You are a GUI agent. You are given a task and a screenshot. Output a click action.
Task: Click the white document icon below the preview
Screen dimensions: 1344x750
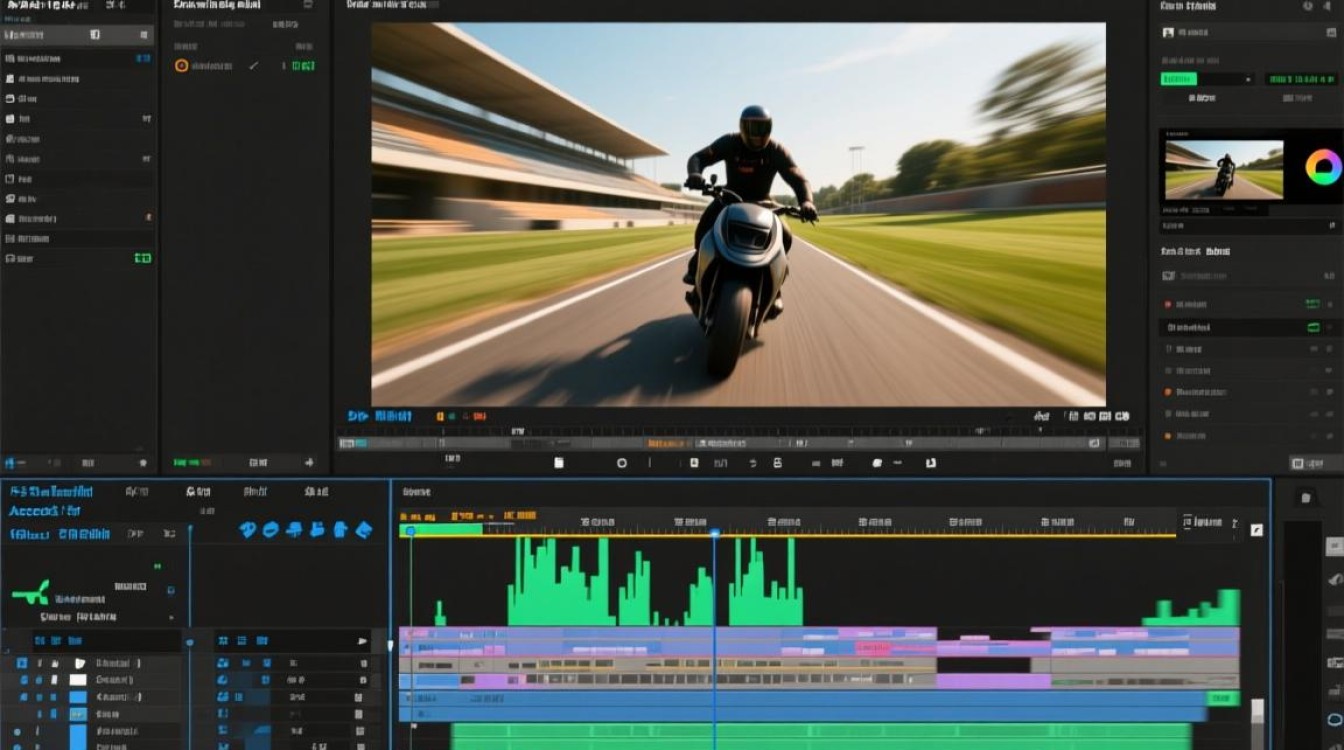(559, 463)
